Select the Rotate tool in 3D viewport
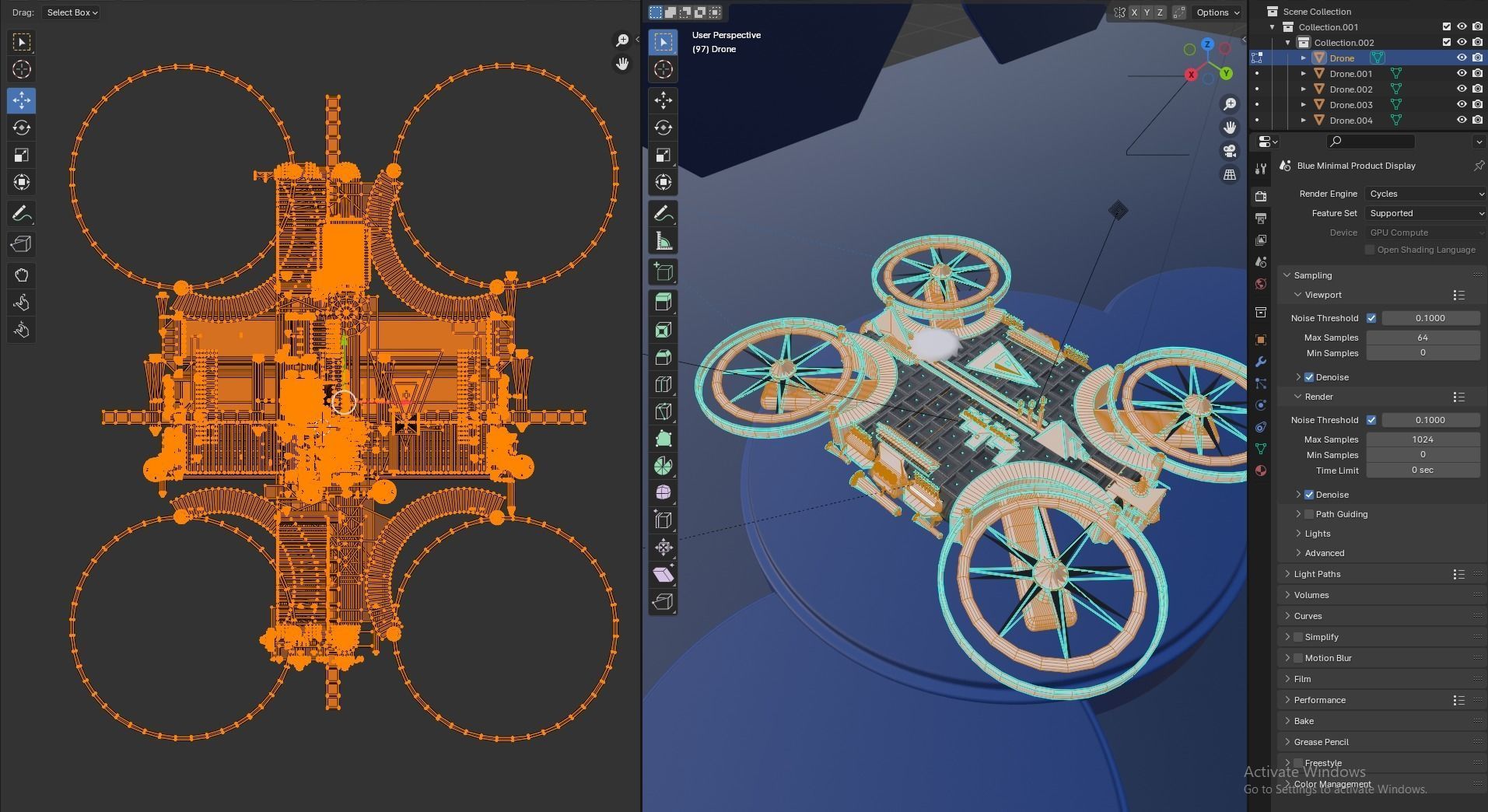Image resolution: width=1488 pixels, height=812 pixels. tap(663, 128)
